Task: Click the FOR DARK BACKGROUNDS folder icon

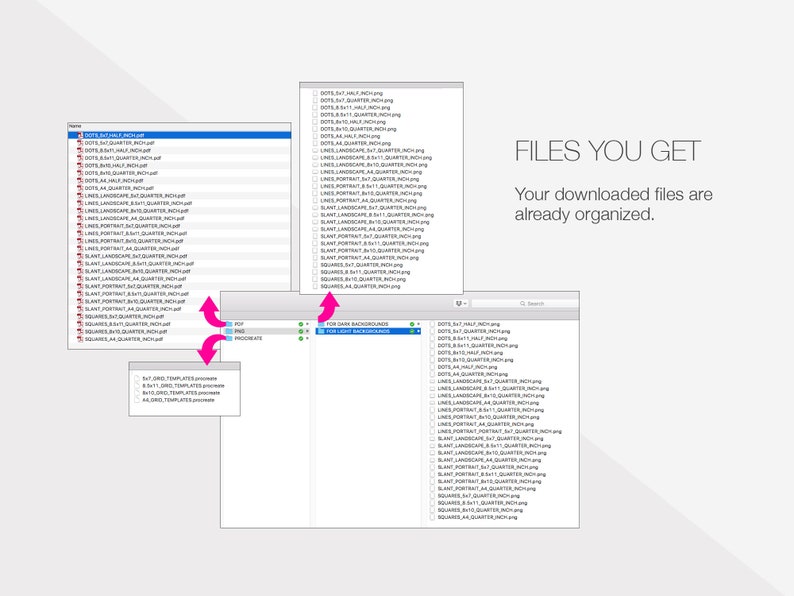Action: pyautogui.click(x=321, y=324)
